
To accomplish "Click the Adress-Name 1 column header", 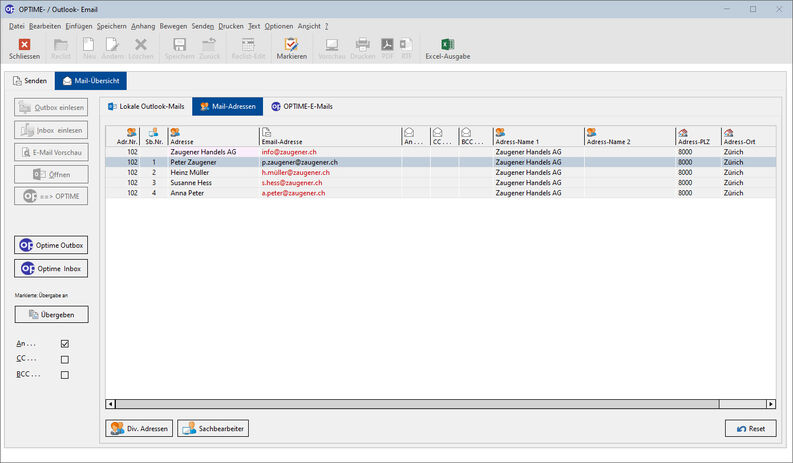I will (538, 137).
